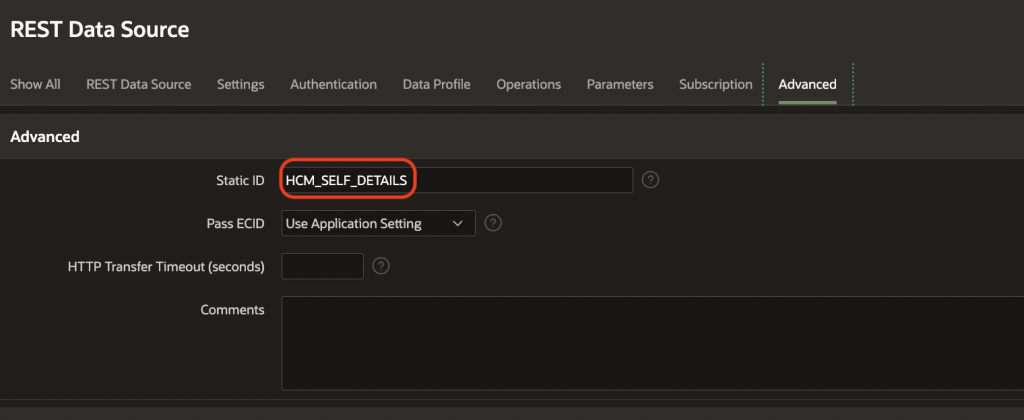Click the Pass ECID label
Viewport: 1024px width, 420px height.
point(236,223)
